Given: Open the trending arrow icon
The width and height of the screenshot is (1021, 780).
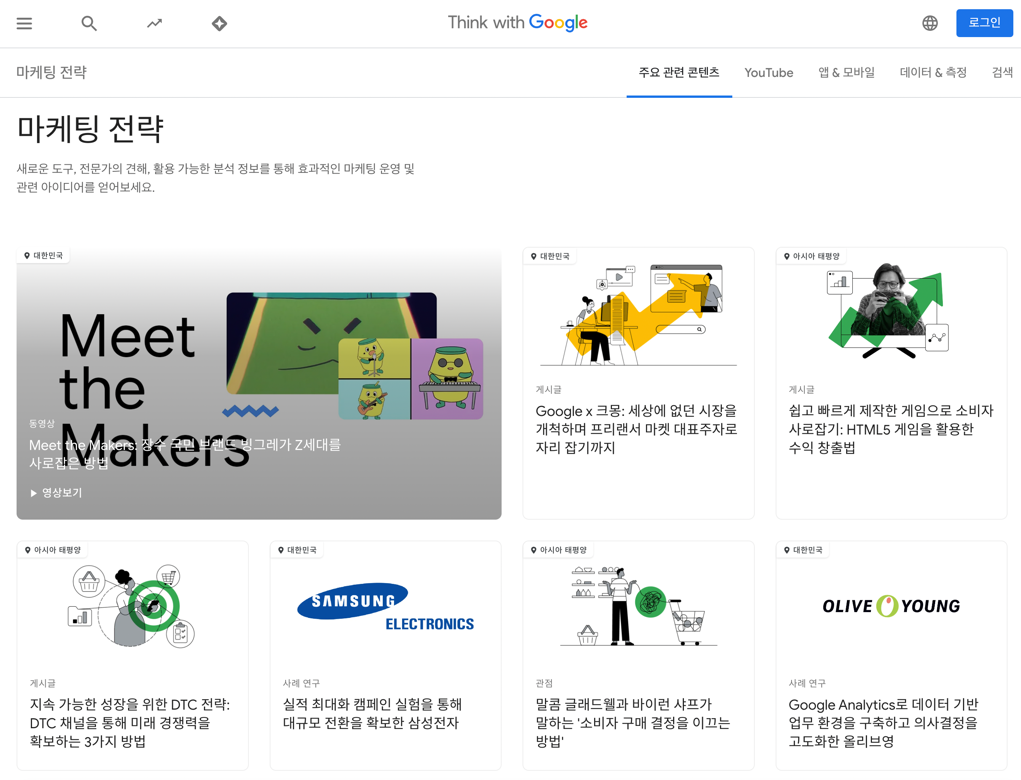Looking at the screenshot, I should tap(154, 23).
